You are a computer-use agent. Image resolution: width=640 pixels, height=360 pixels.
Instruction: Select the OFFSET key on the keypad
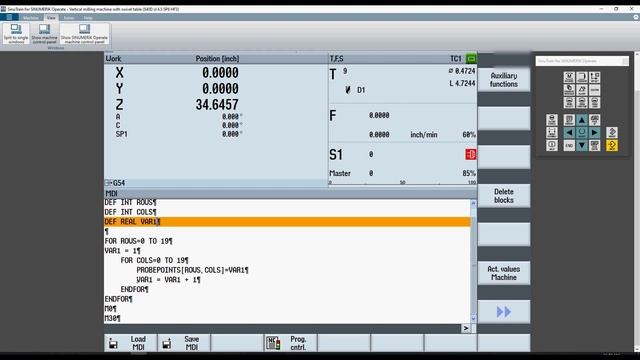(x=595, y=77)
